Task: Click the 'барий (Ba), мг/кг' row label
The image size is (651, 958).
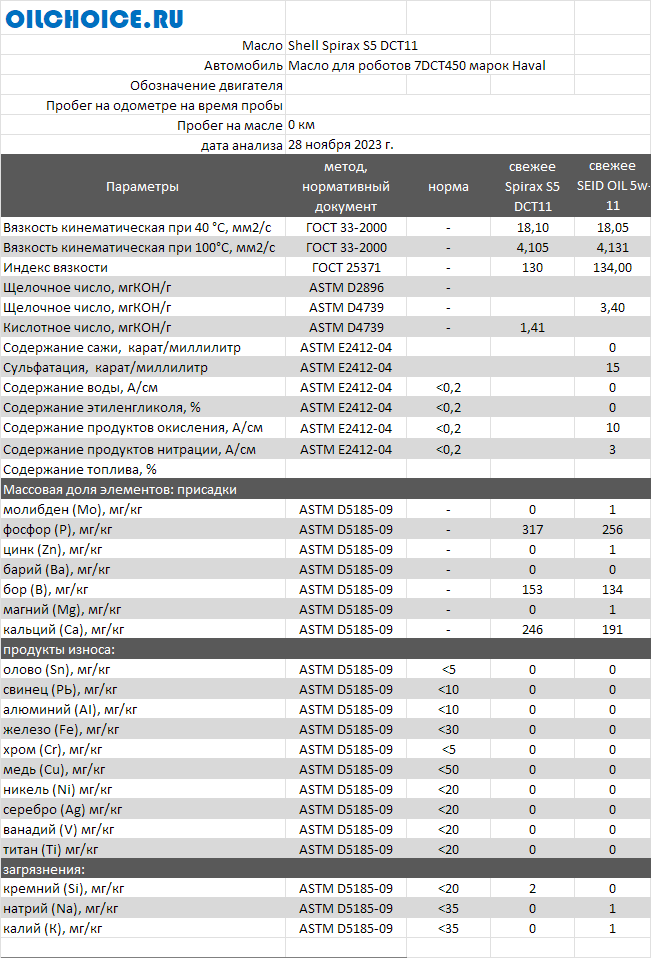Action: (57, 569)
